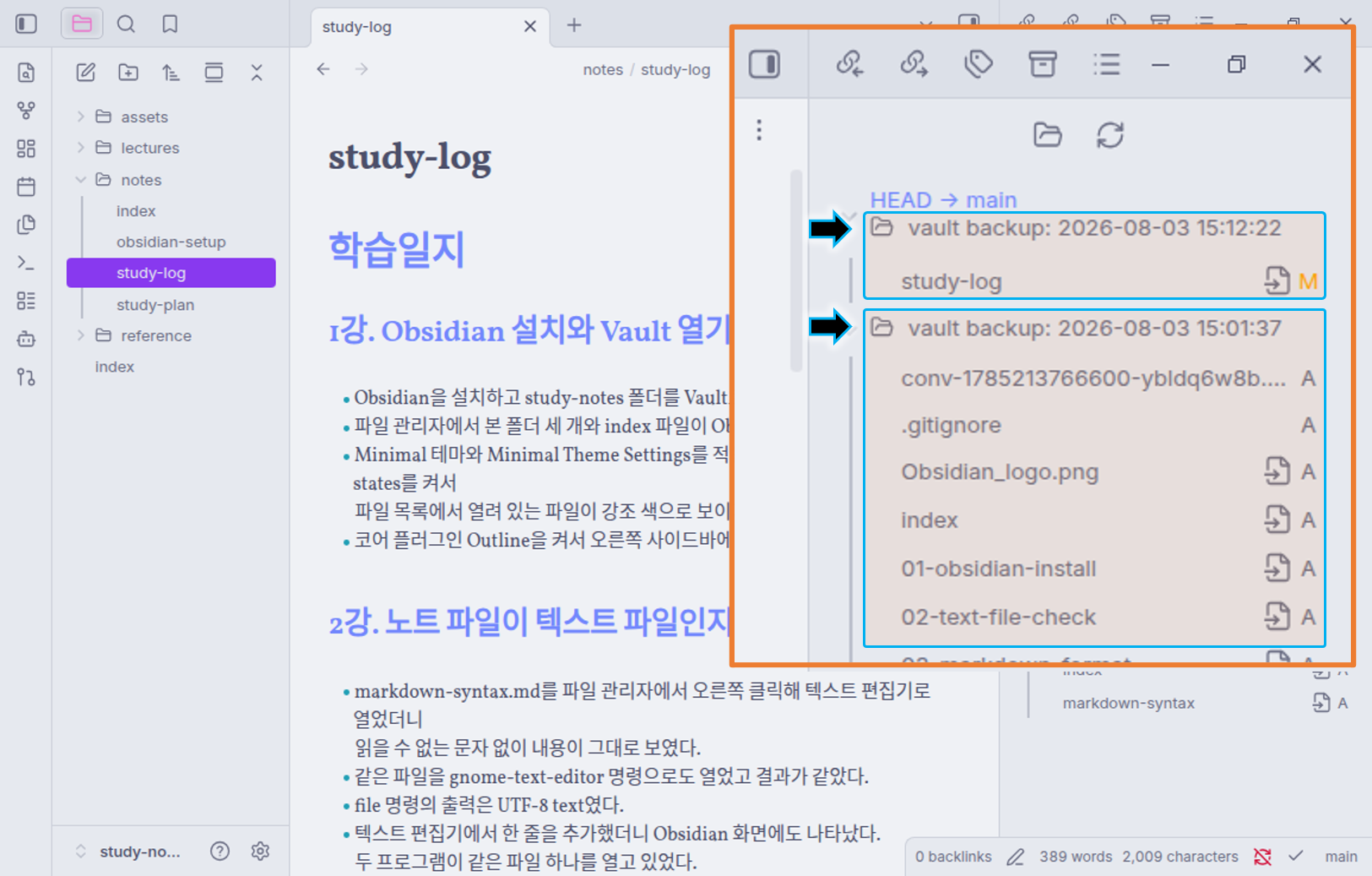Open the Outline tab list icon in the callout
The height and width of the screenshot is (876, 1372).
coord(1106,64)
